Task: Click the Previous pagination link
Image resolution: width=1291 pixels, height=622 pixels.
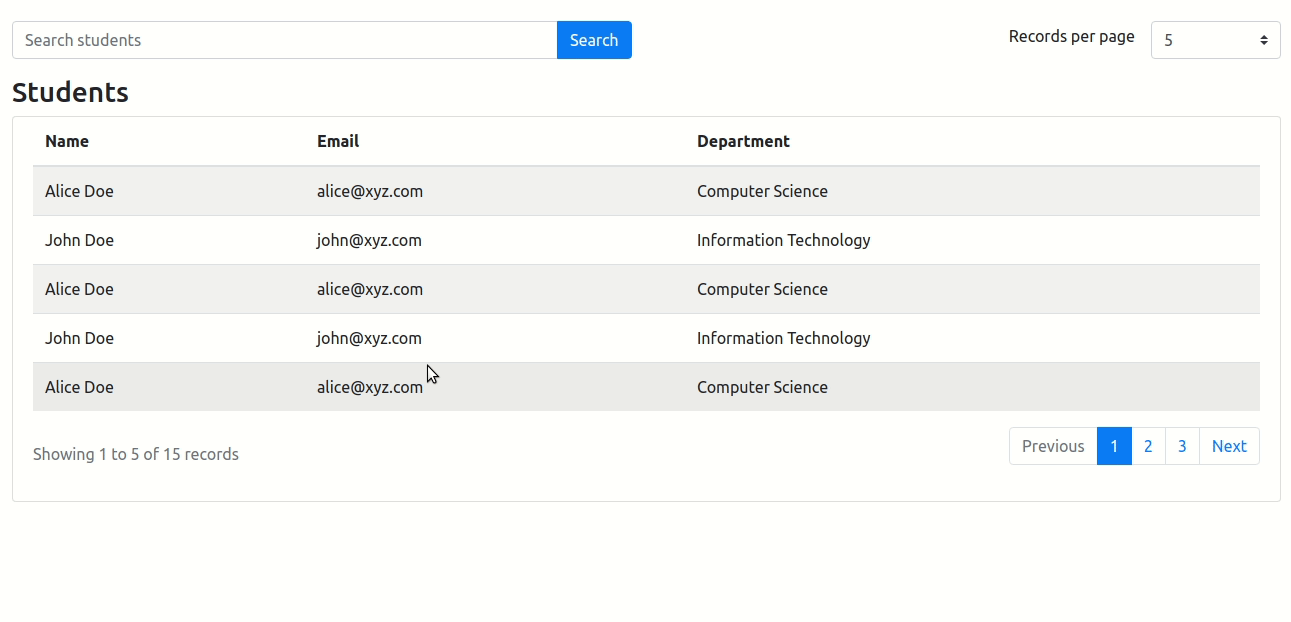Action: click(x=1053, y=446)
